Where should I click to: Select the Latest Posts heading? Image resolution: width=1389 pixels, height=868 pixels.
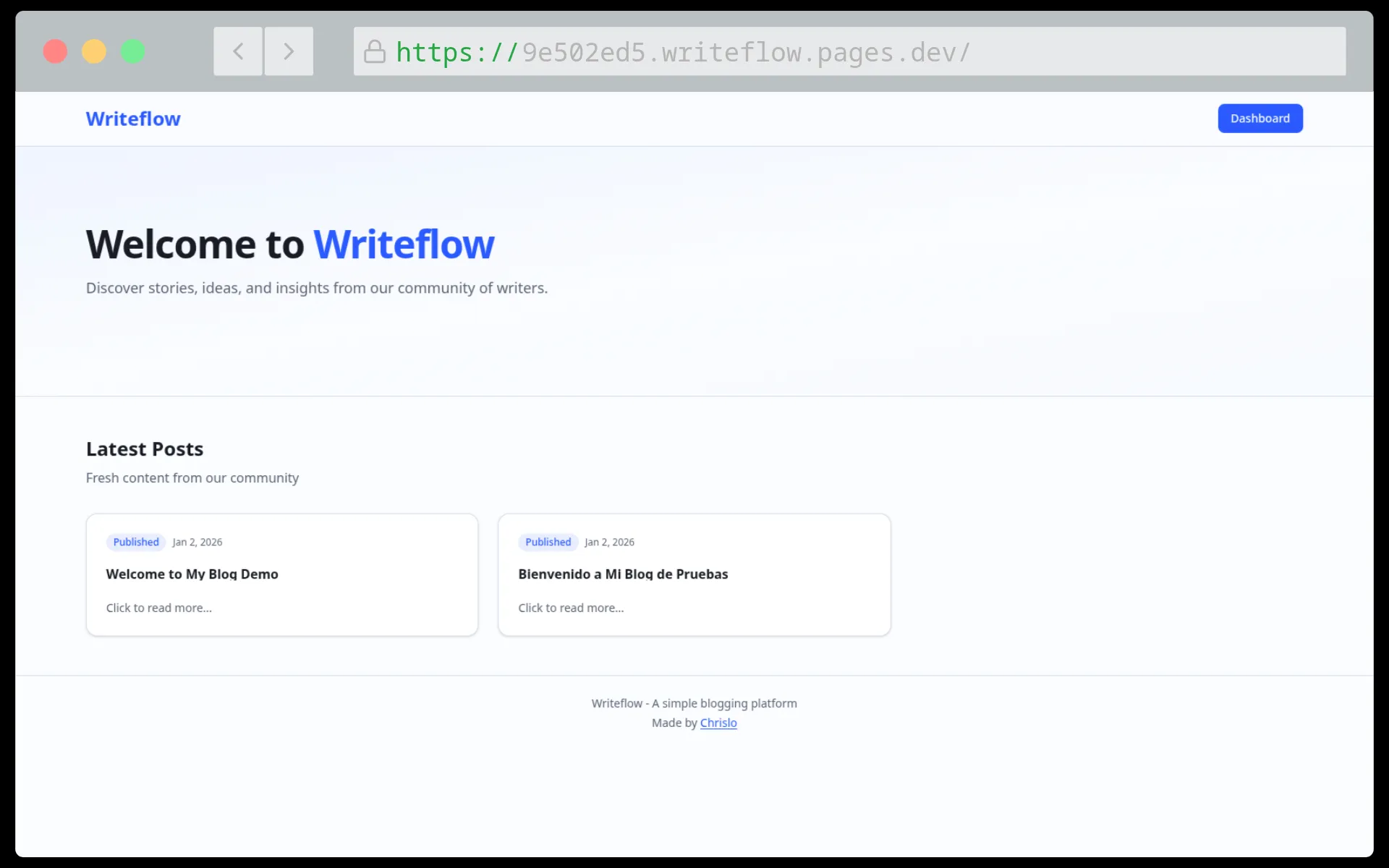pyautogui.click(x=144, y=448)
